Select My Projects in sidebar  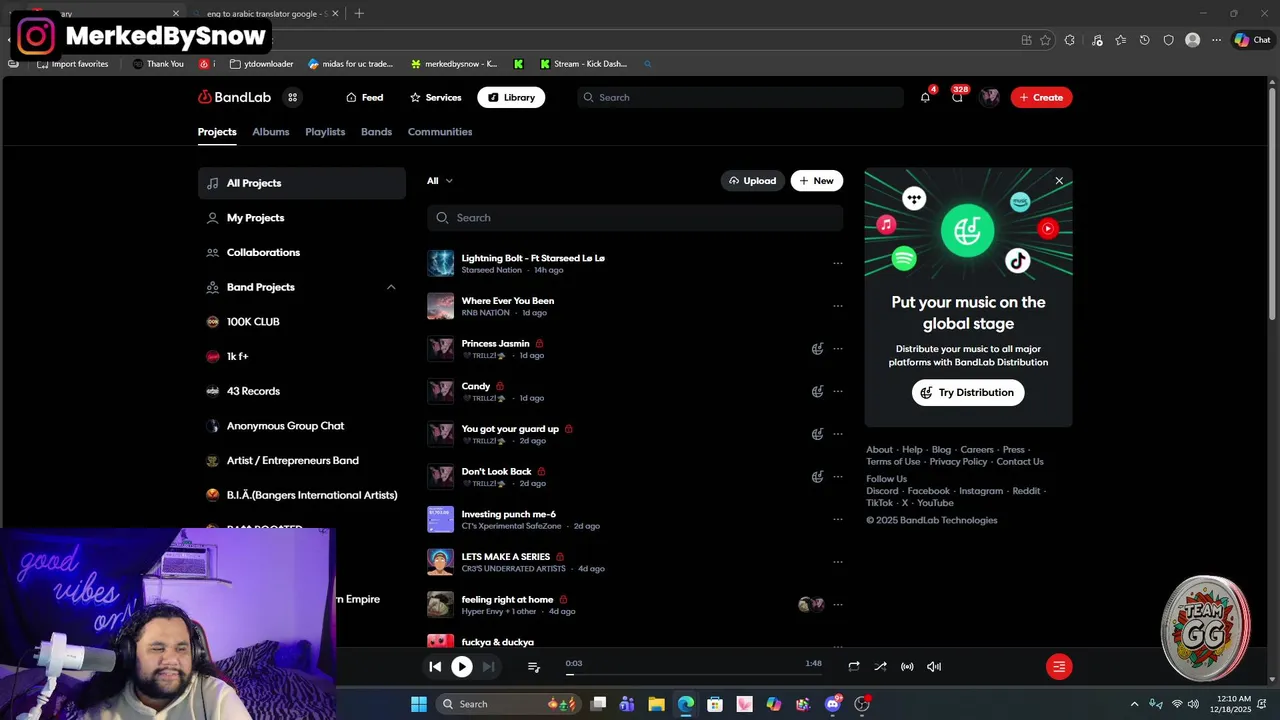click(301, 218)
